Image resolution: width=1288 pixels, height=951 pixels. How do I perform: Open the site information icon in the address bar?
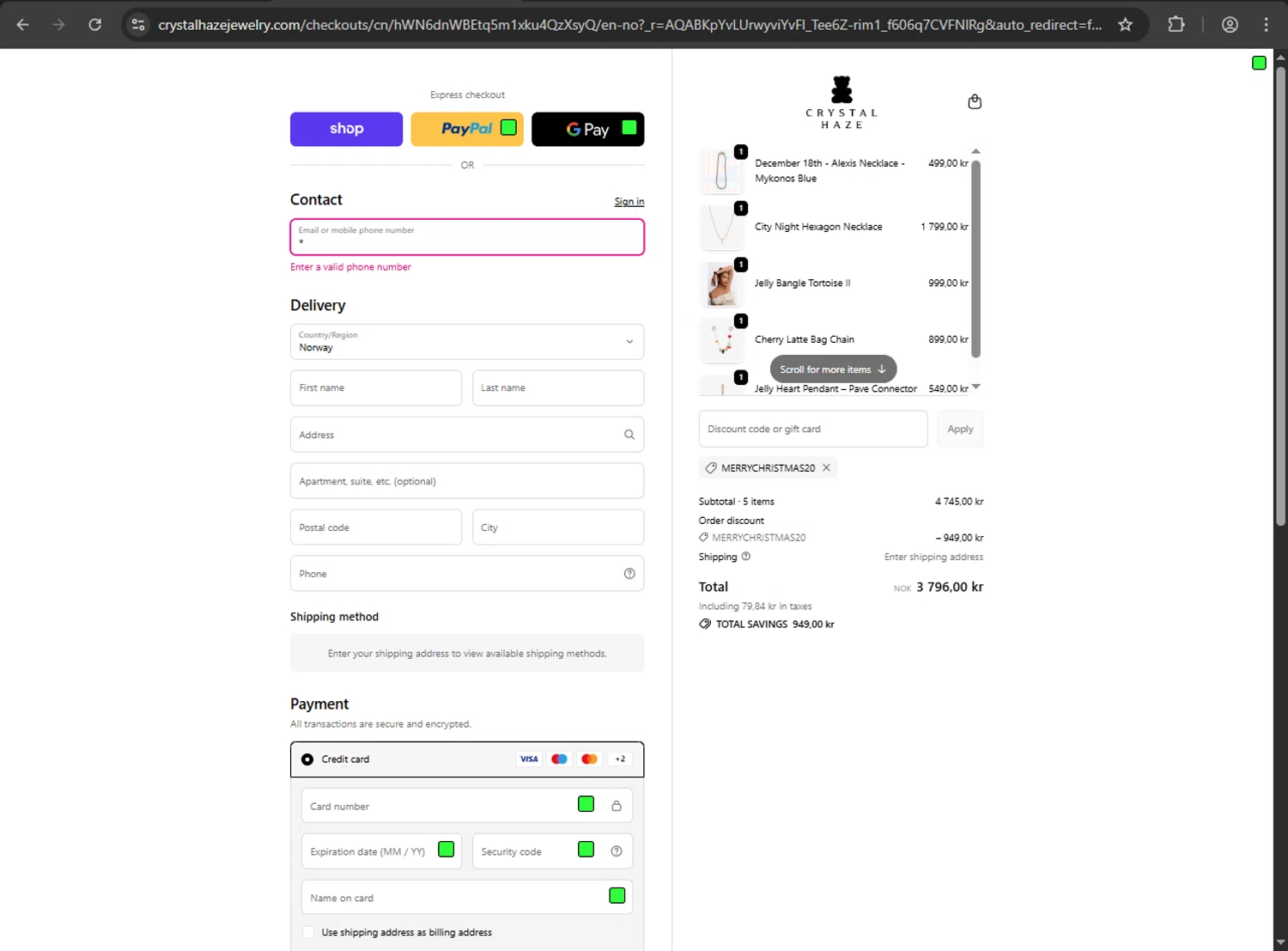click(x=138, y=25)
